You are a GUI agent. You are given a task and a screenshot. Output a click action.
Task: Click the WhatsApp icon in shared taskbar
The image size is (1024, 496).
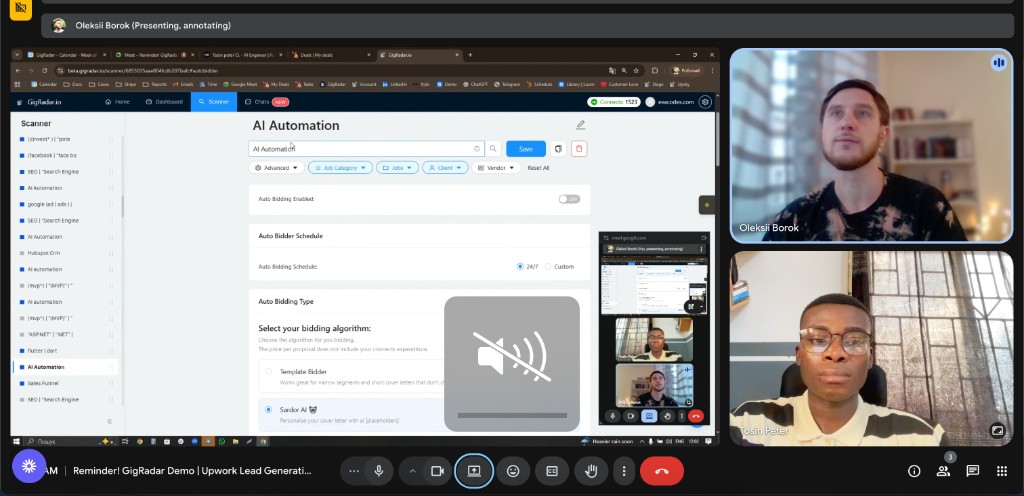222,441
